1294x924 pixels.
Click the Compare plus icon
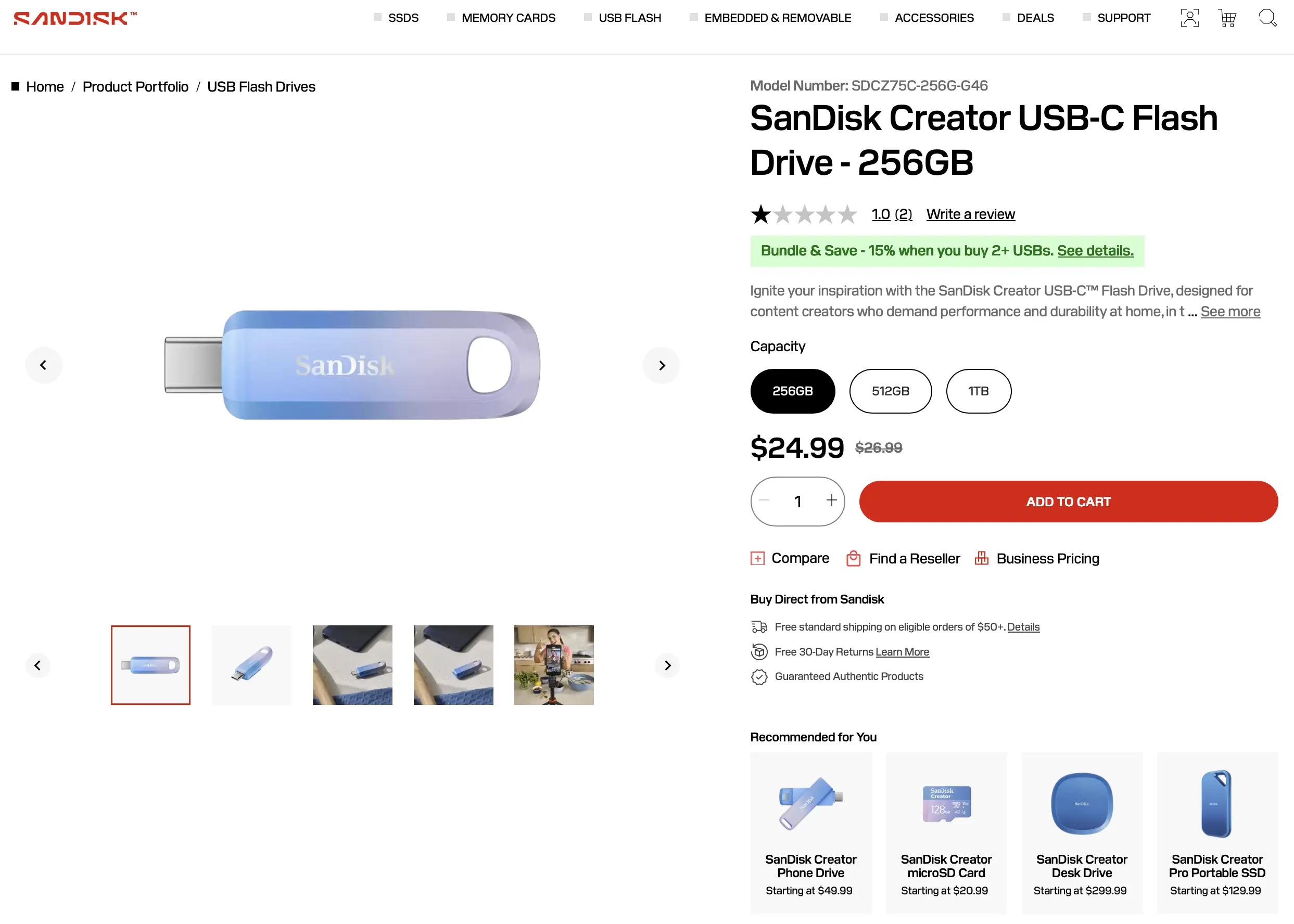[757, 558]
